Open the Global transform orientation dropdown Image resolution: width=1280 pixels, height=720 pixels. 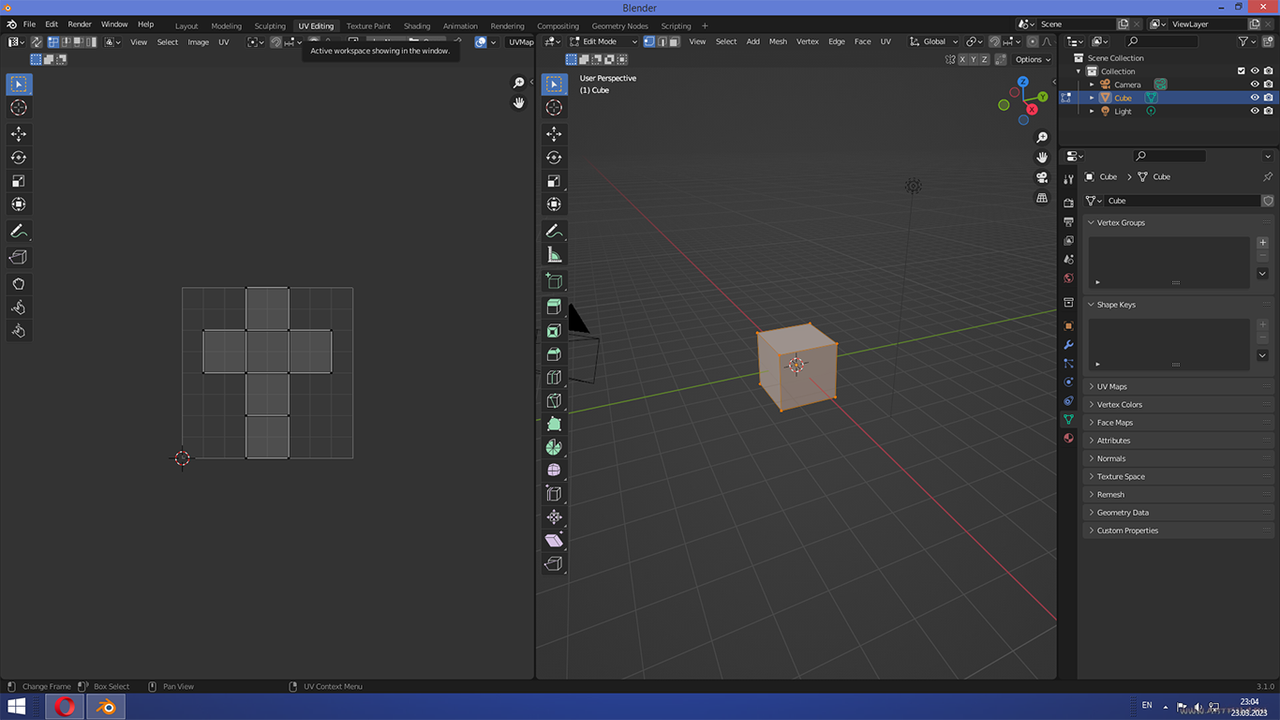(x=934, y=41)
